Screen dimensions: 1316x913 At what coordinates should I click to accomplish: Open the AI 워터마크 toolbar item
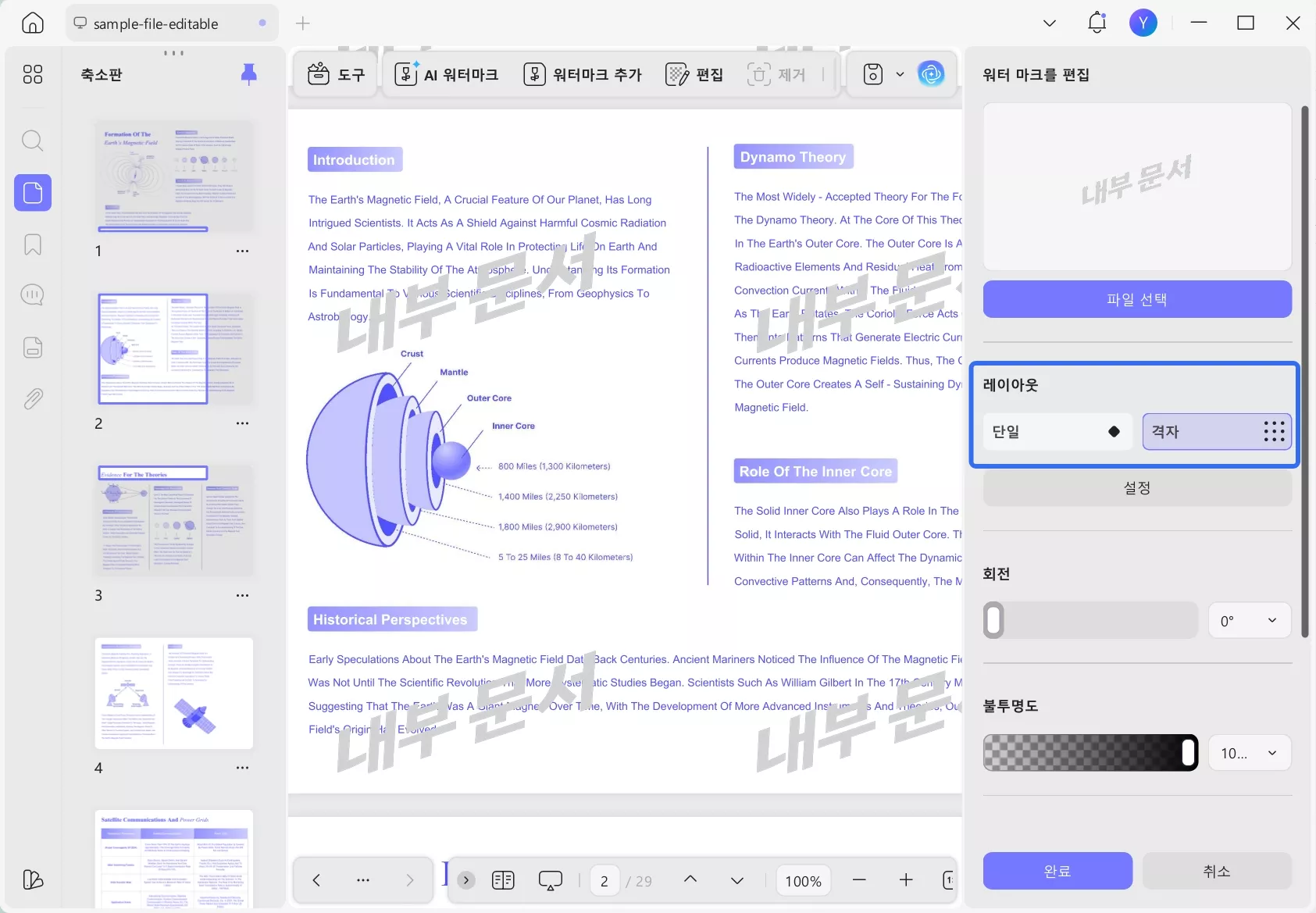click(x=447, y=74)
